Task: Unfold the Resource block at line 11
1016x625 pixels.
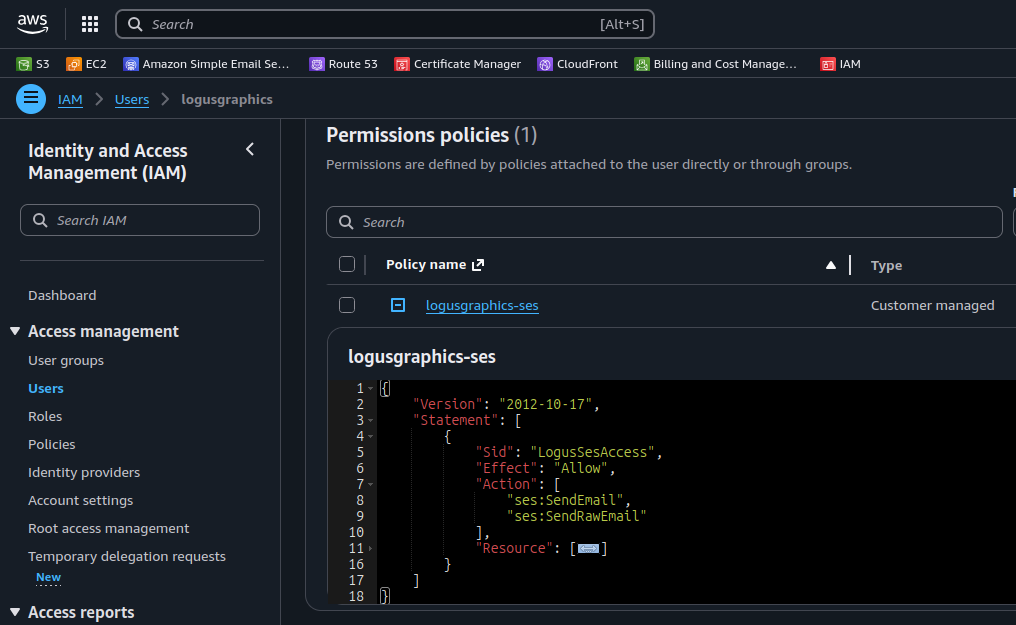Action: pyautogui.click(x=371, y=549)
